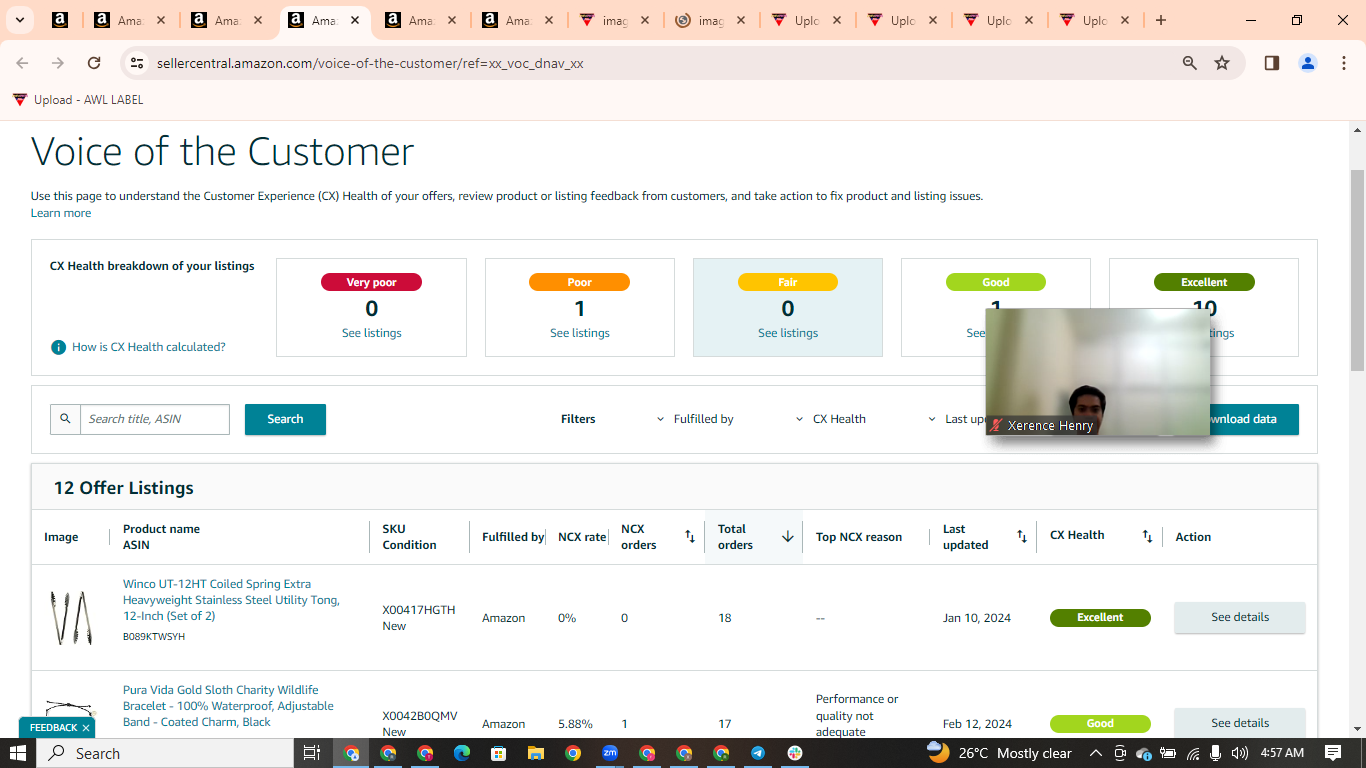Open the FEEDBACK widget
This screenshot has height=768, width=1366.
53,728
